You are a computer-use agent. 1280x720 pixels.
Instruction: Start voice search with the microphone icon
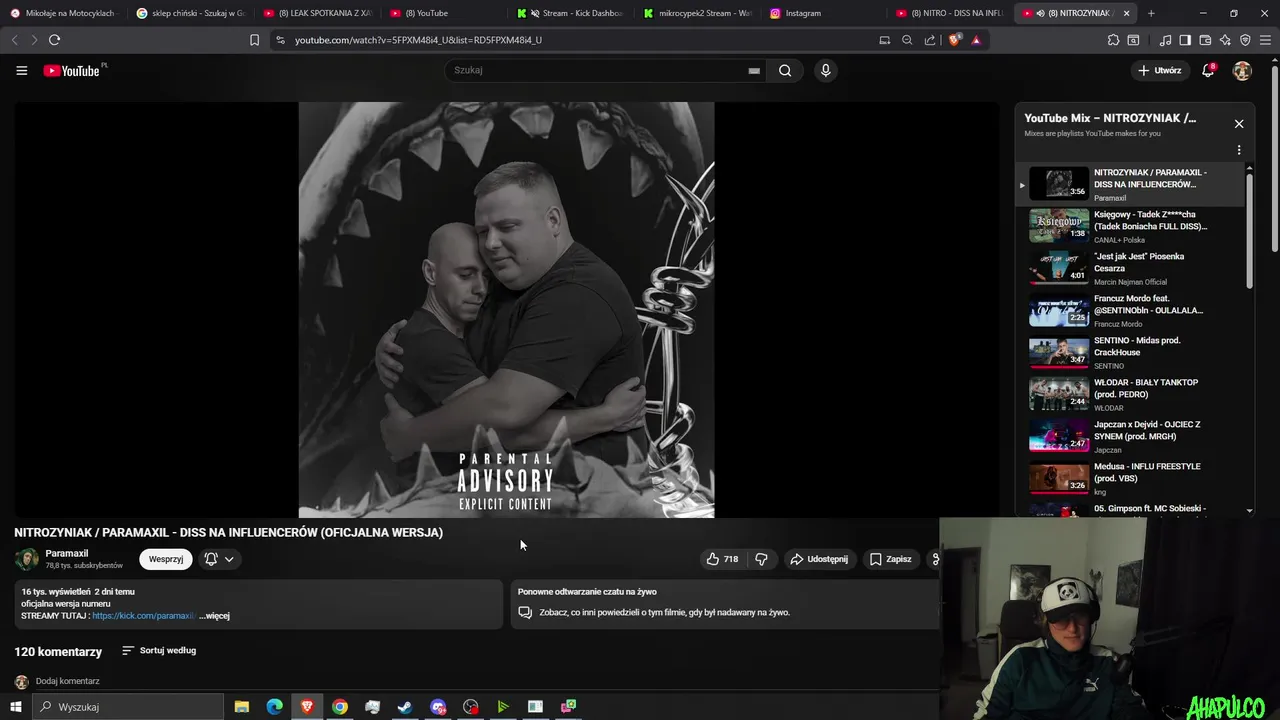[x=825, y=70]
